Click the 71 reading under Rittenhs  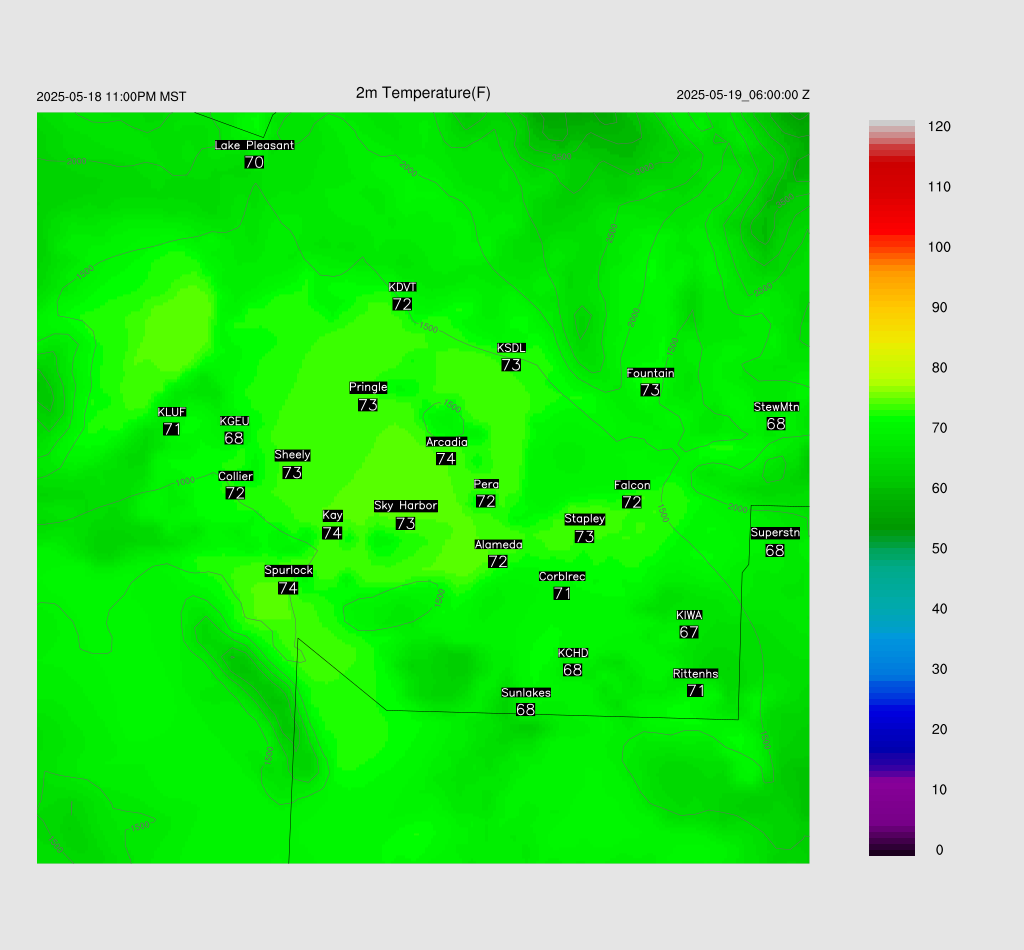696,690
